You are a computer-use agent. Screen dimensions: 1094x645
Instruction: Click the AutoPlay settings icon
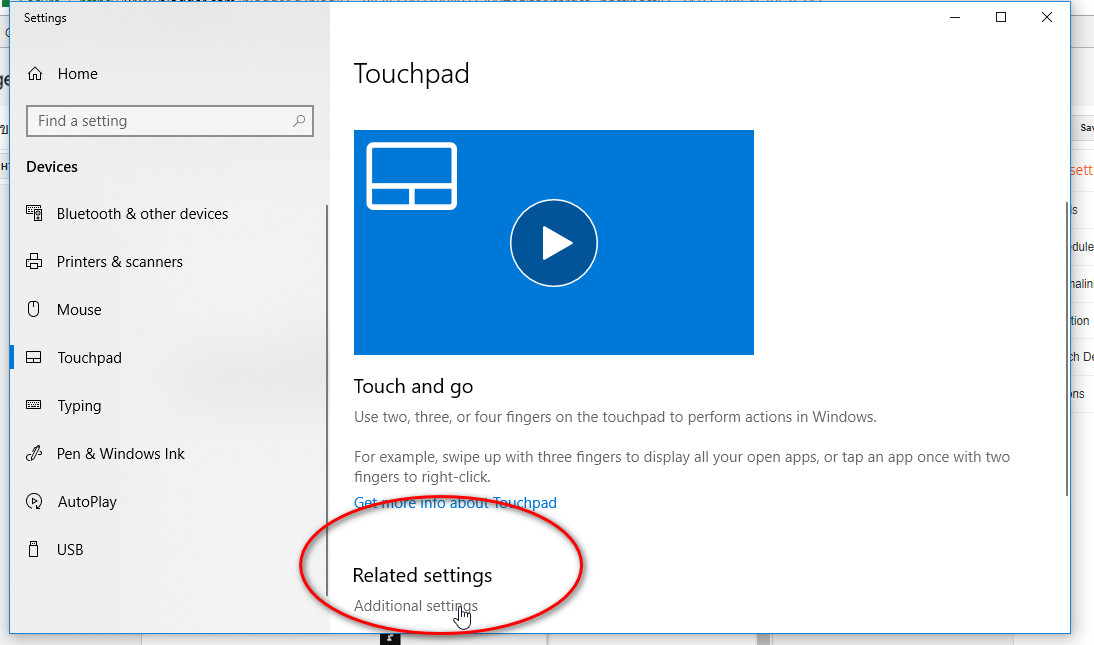click(35, 501)
